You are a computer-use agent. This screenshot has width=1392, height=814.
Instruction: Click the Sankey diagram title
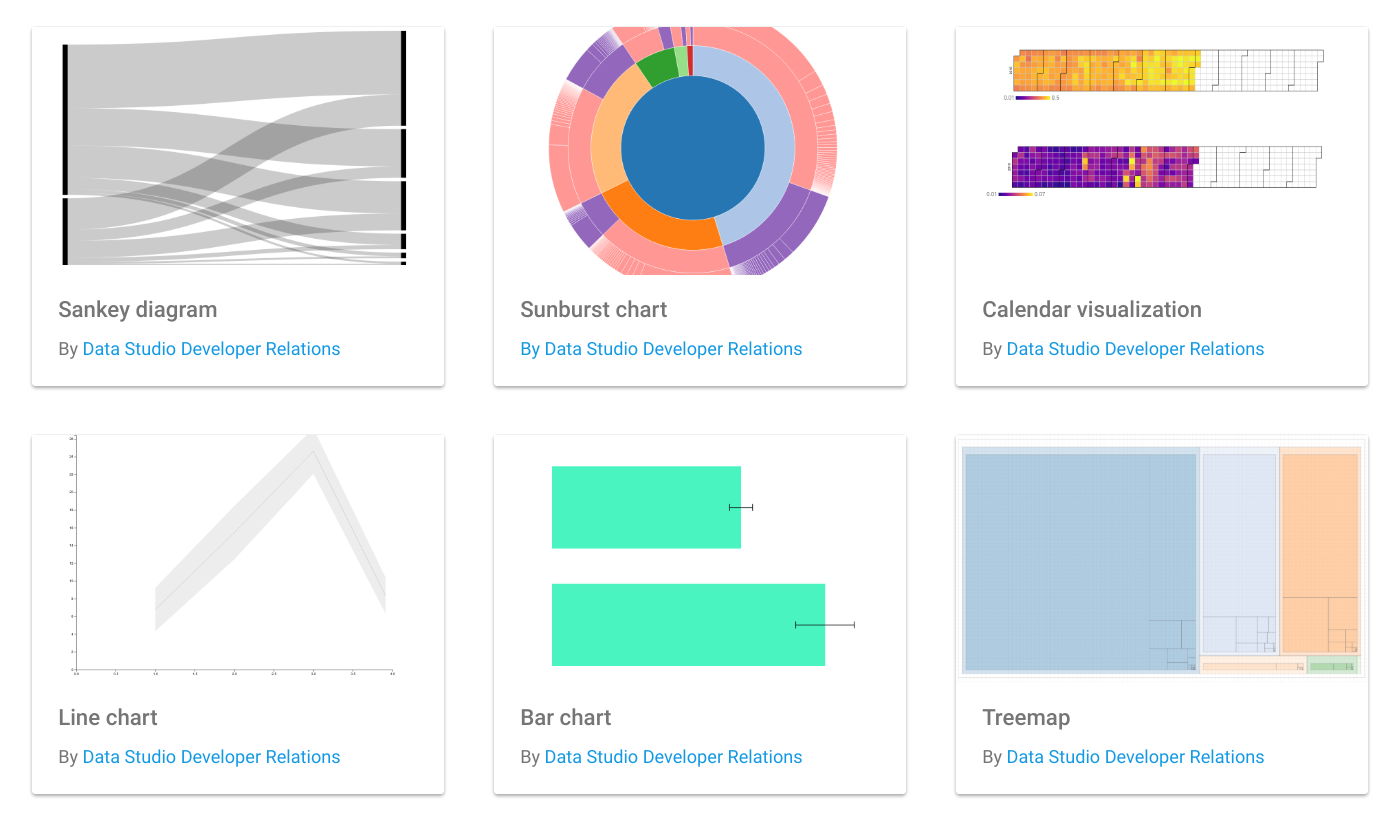point(138,310)
